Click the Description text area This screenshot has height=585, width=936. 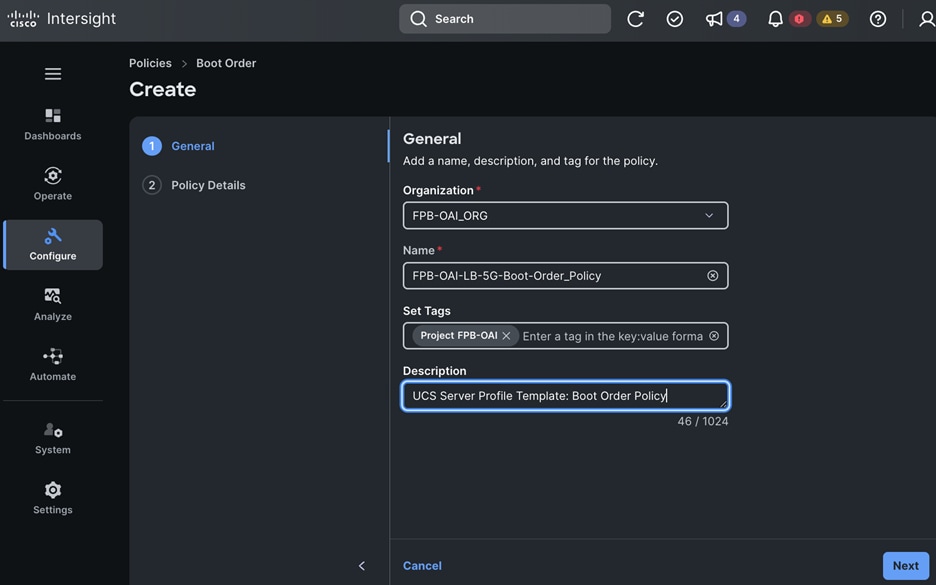(x=565, y=396)
